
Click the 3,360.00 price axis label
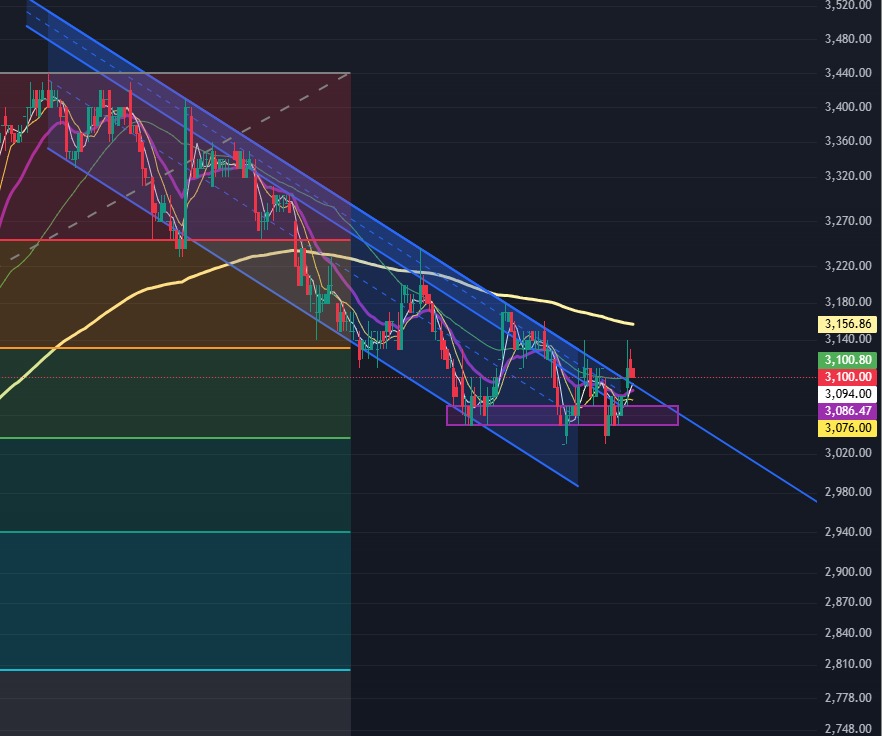coord(848,141)
